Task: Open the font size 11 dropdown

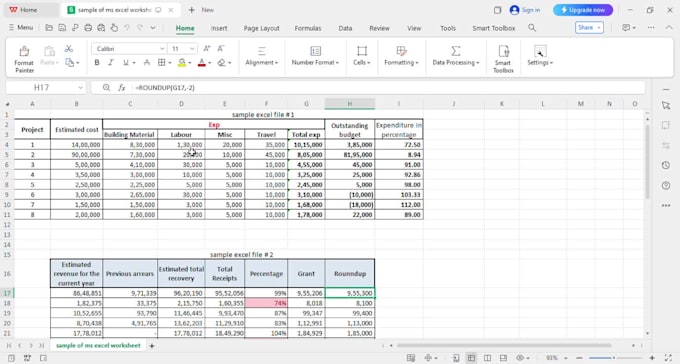Action: coord(192,49)
